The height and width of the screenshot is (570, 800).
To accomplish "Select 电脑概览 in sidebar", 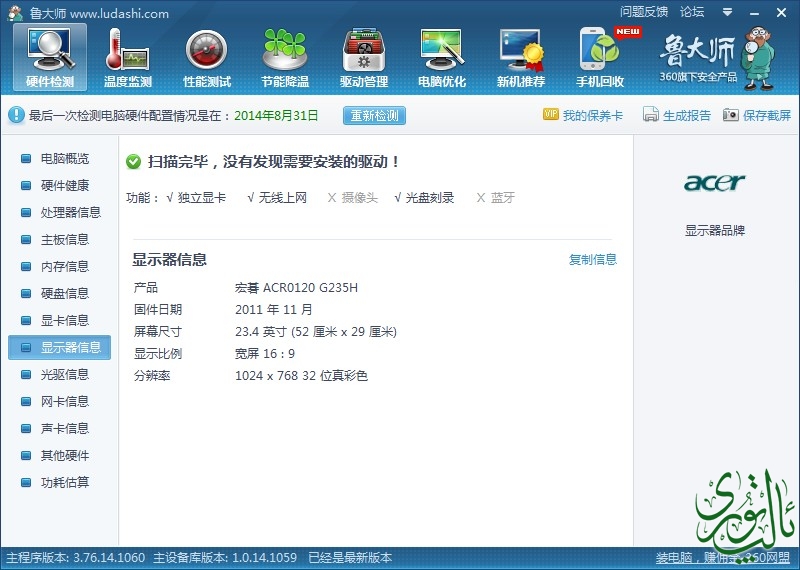I will click(x=64, y=159).
